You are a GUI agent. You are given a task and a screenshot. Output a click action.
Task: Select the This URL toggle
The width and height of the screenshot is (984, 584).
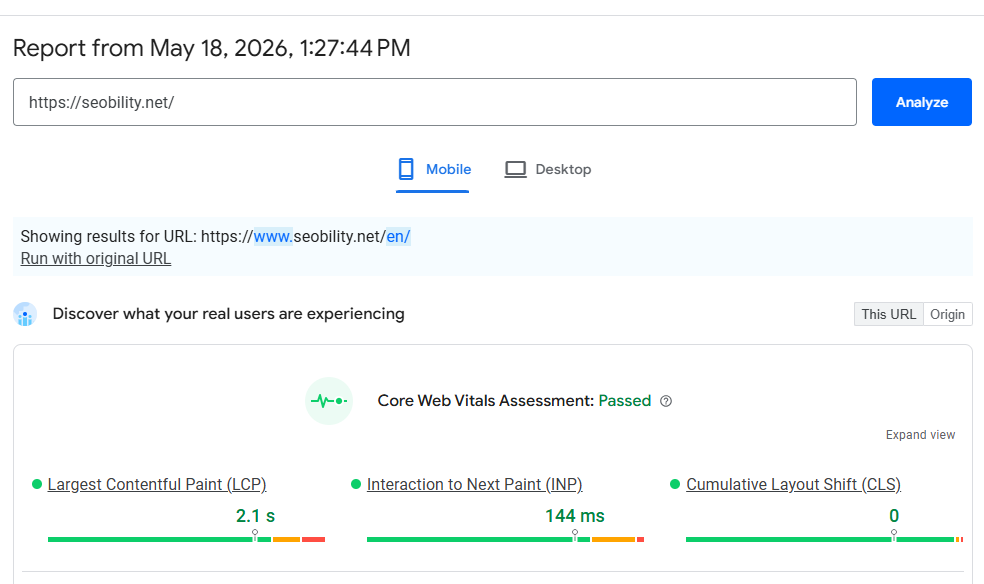889,314
